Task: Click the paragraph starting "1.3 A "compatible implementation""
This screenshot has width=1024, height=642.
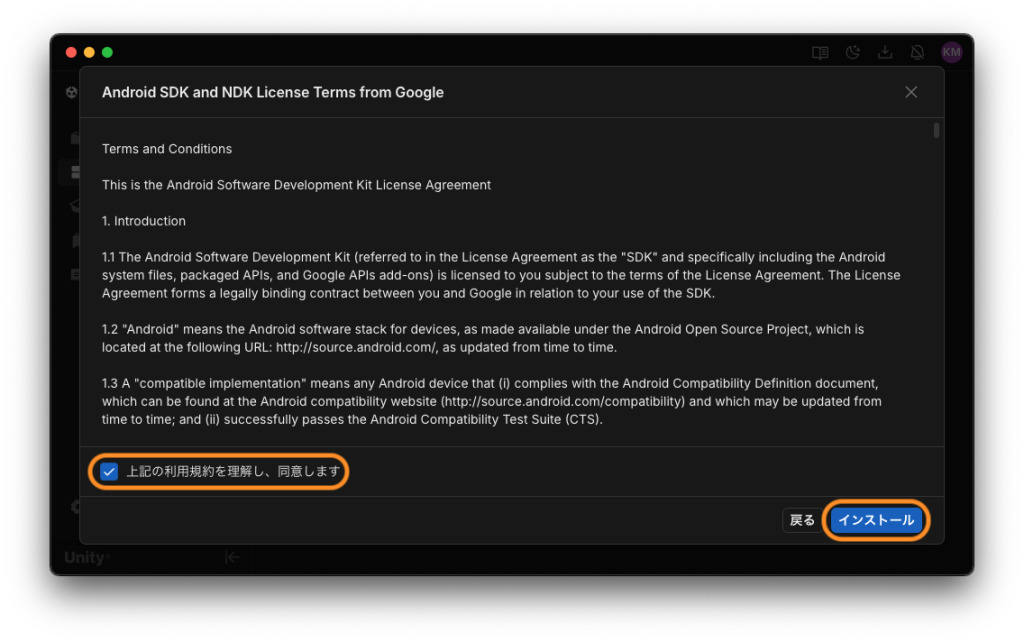Action: pos(492,401)
